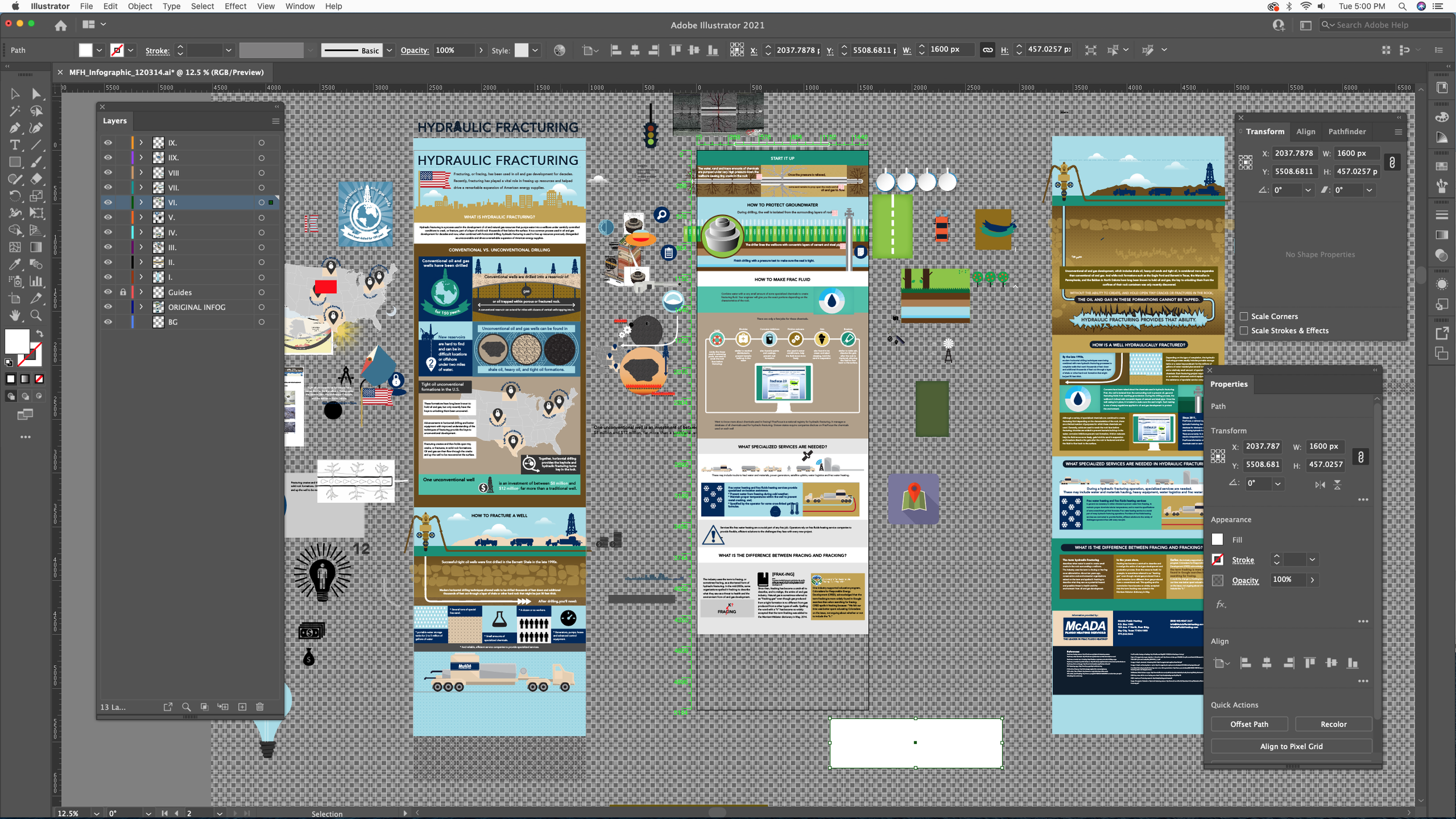Select the Type tool
The image size is (1456, 819).
[x=15, y=145]
